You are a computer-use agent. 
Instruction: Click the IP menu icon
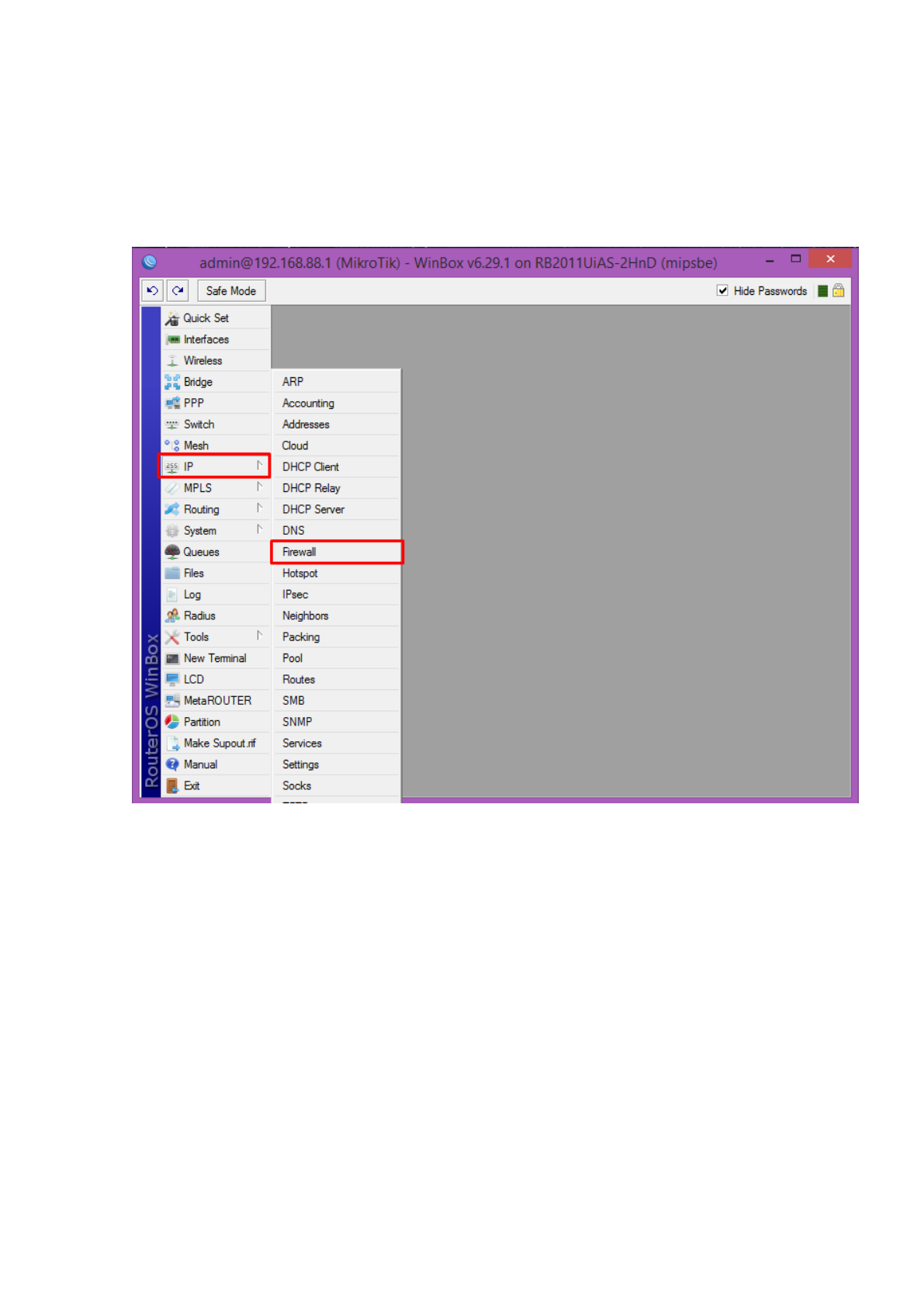[x=172, y=467]
